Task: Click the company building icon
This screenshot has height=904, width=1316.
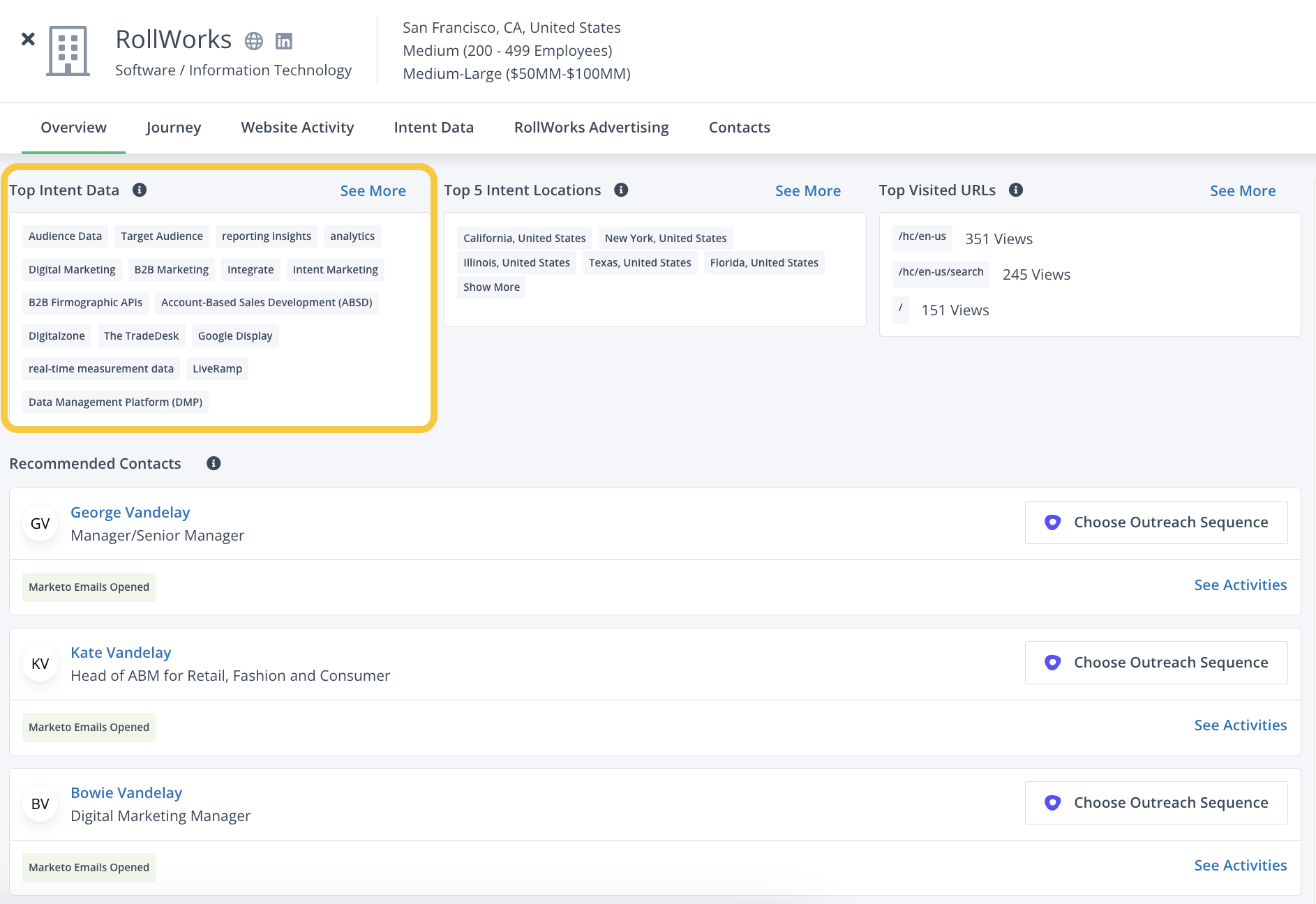Action: point(68,50)
